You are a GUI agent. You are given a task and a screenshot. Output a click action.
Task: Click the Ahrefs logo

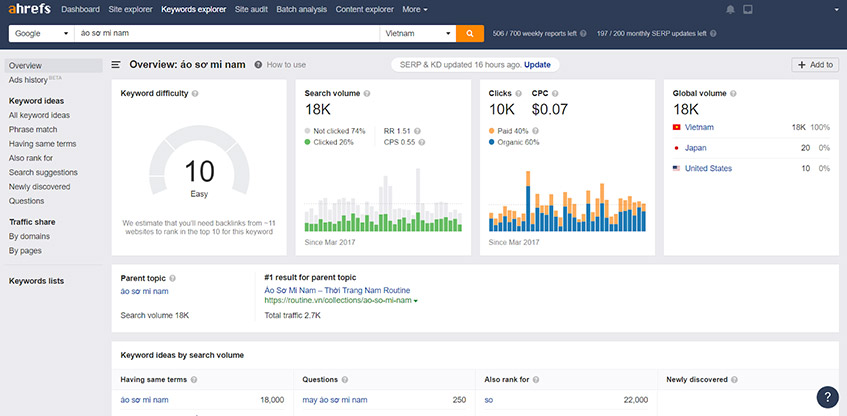29,9
